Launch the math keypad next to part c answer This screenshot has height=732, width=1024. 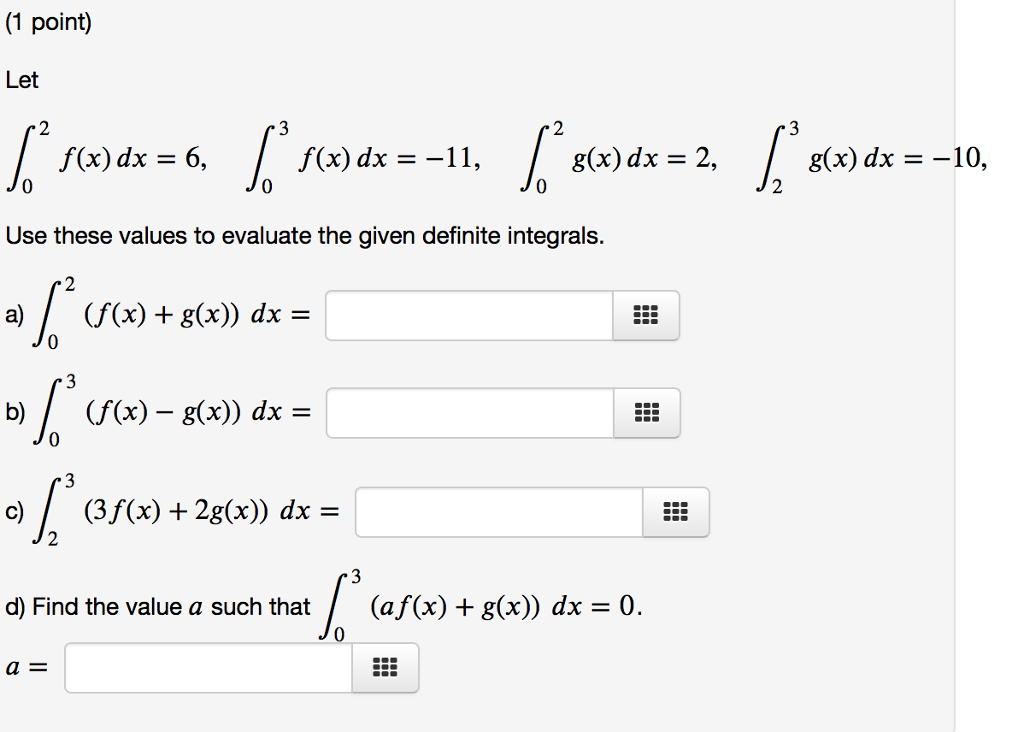click(x=676, y=512)
